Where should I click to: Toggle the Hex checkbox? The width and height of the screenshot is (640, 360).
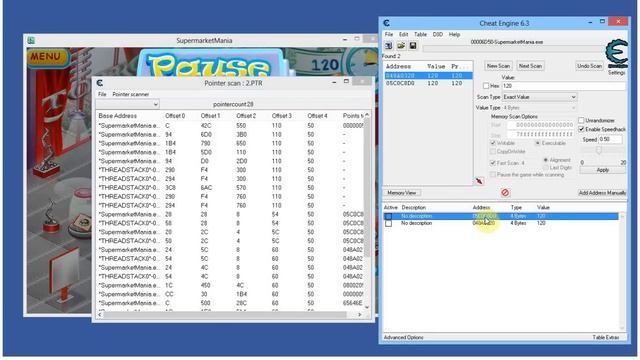[x=486, y=86]
